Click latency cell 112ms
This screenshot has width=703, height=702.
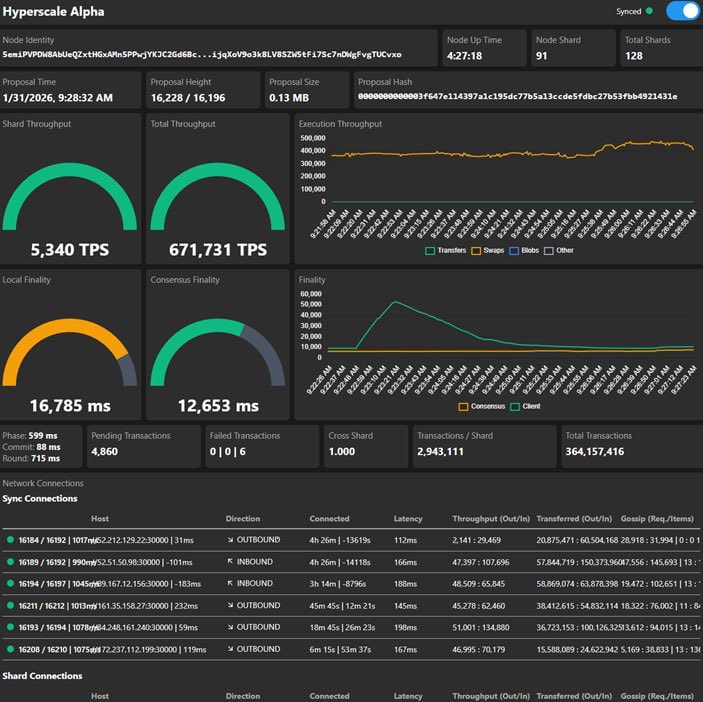(x=405, y=540)
